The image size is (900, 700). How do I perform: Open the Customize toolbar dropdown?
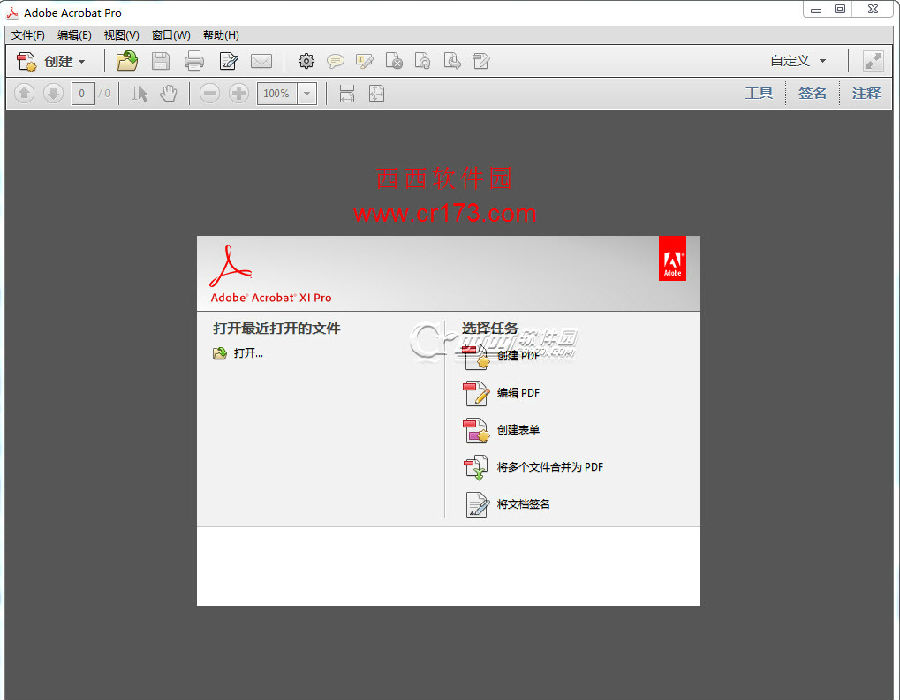(x=798, y=61)
